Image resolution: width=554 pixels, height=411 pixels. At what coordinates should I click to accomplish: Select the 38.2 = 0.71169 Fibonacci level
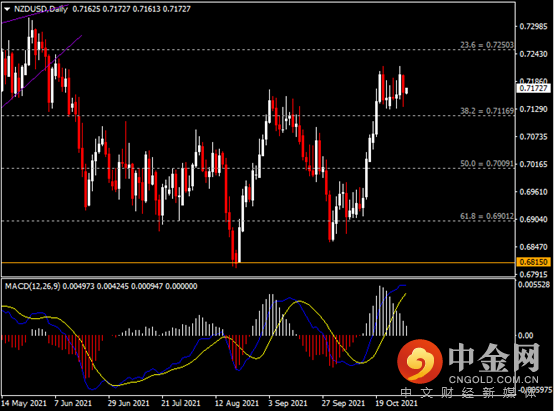(487, 111)
